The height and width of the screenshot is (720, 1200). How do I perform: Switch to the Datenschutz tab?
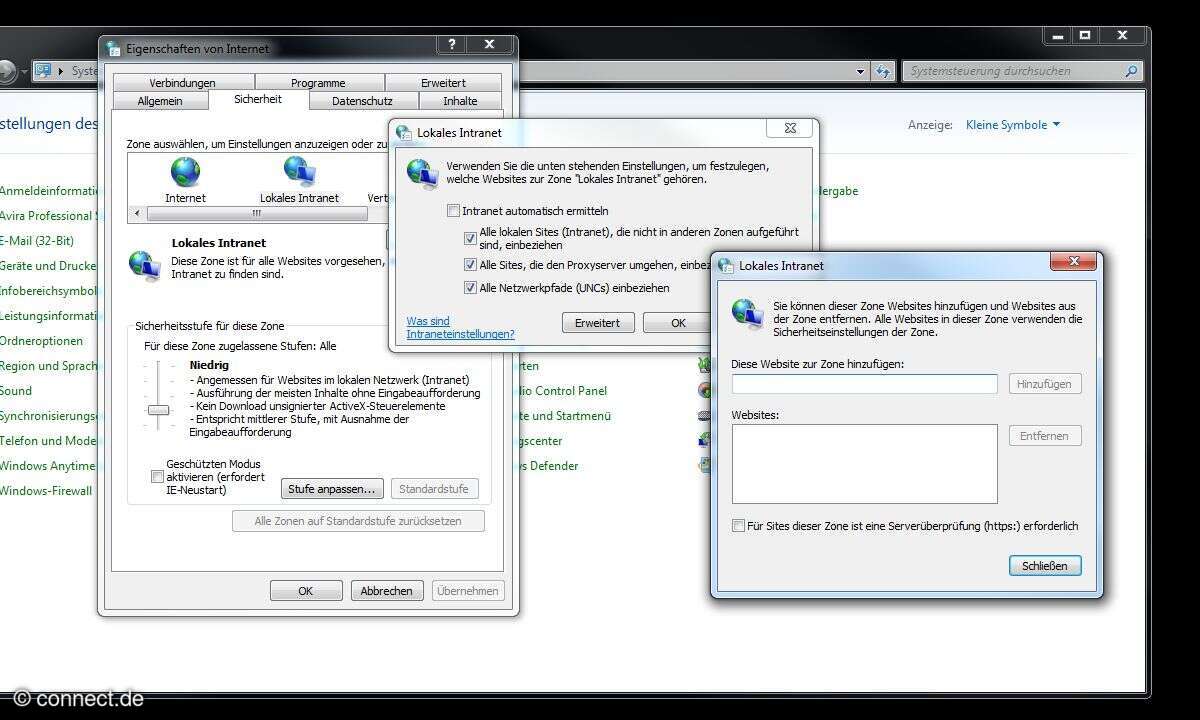click(x=361, y=101)
